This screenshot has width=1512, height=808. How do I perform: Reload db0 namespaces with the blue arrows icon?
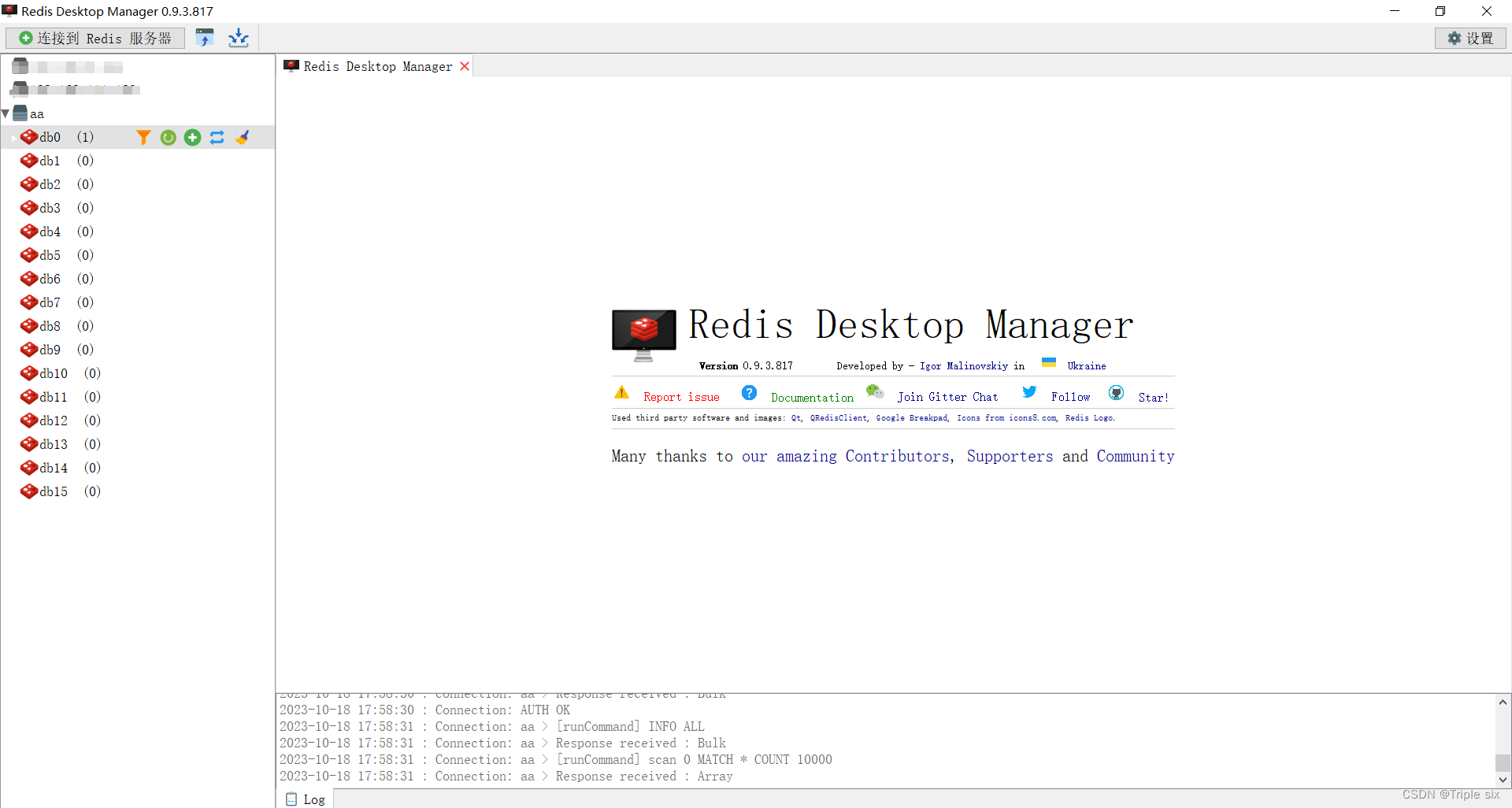coord(217,137)
